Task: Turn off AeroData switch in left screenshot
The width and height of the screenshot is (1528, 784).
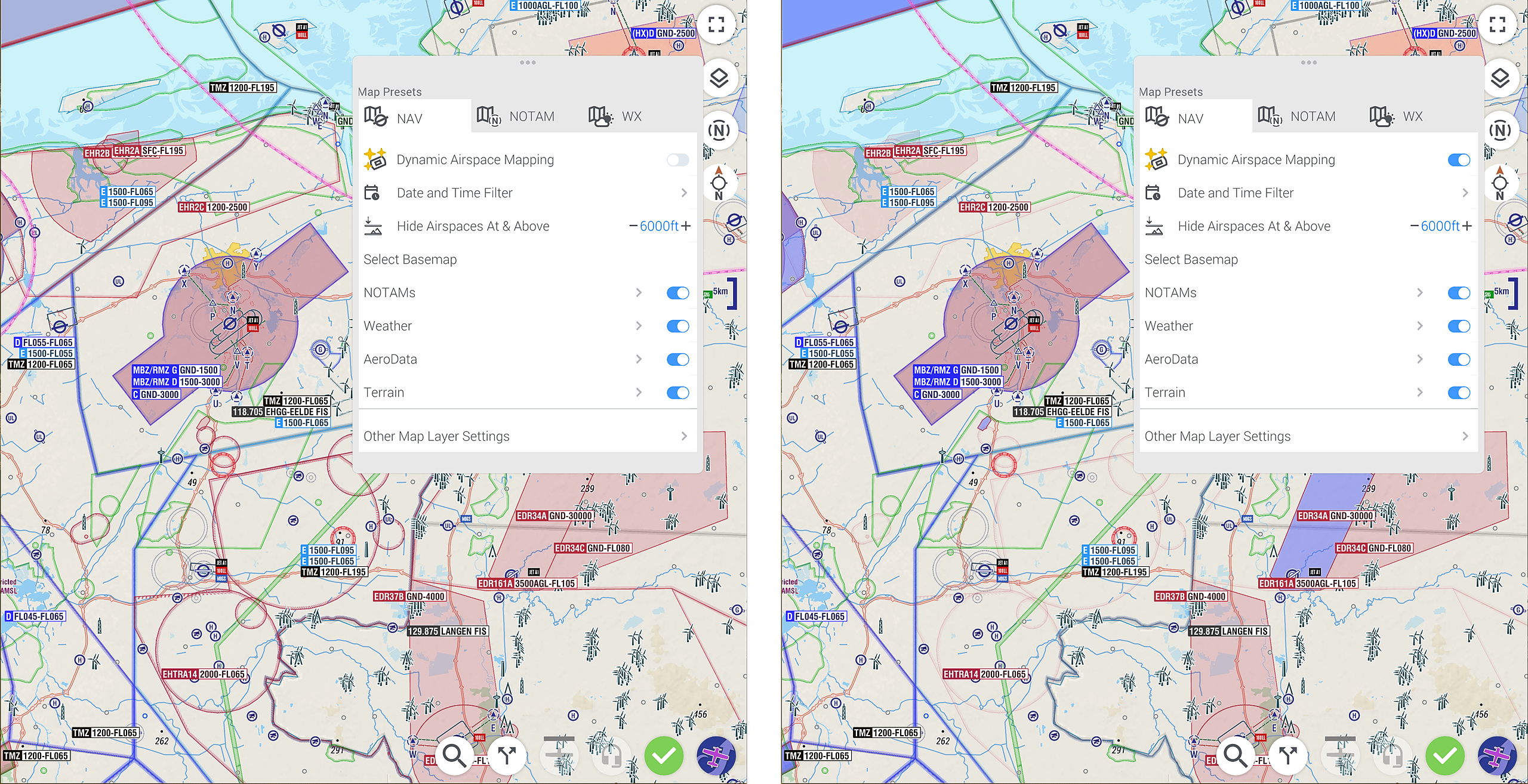Action: coord(678,359)
